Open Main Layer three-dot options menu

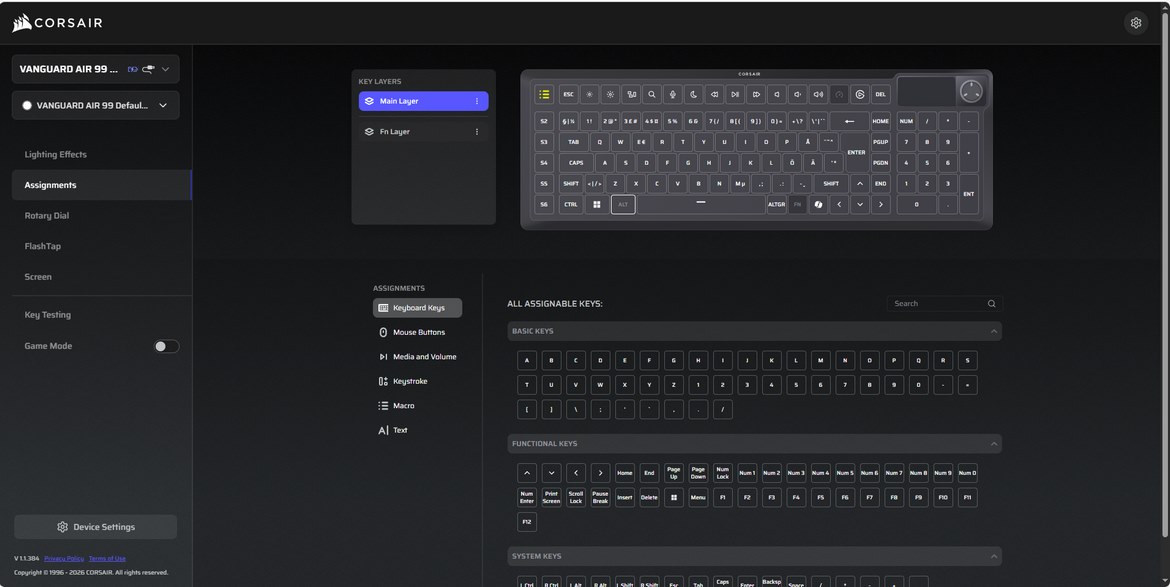[476, 101]
